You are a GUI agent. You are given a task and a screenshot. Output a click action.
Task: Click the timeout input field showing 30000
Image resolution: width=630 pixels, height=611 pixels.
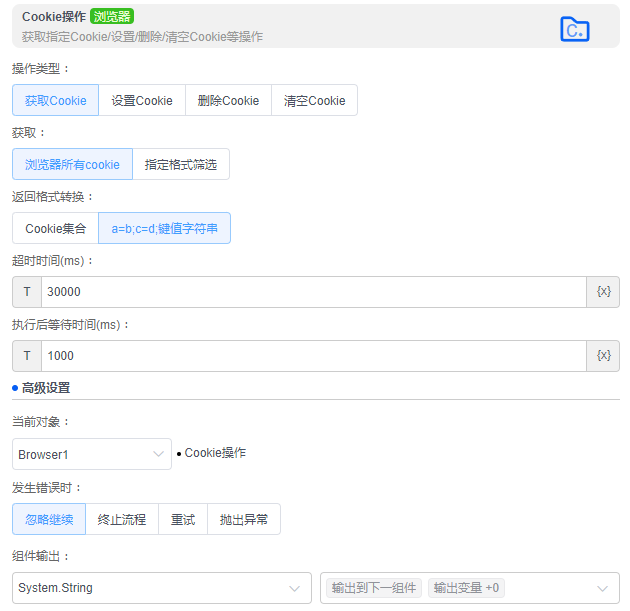[313, 292]
